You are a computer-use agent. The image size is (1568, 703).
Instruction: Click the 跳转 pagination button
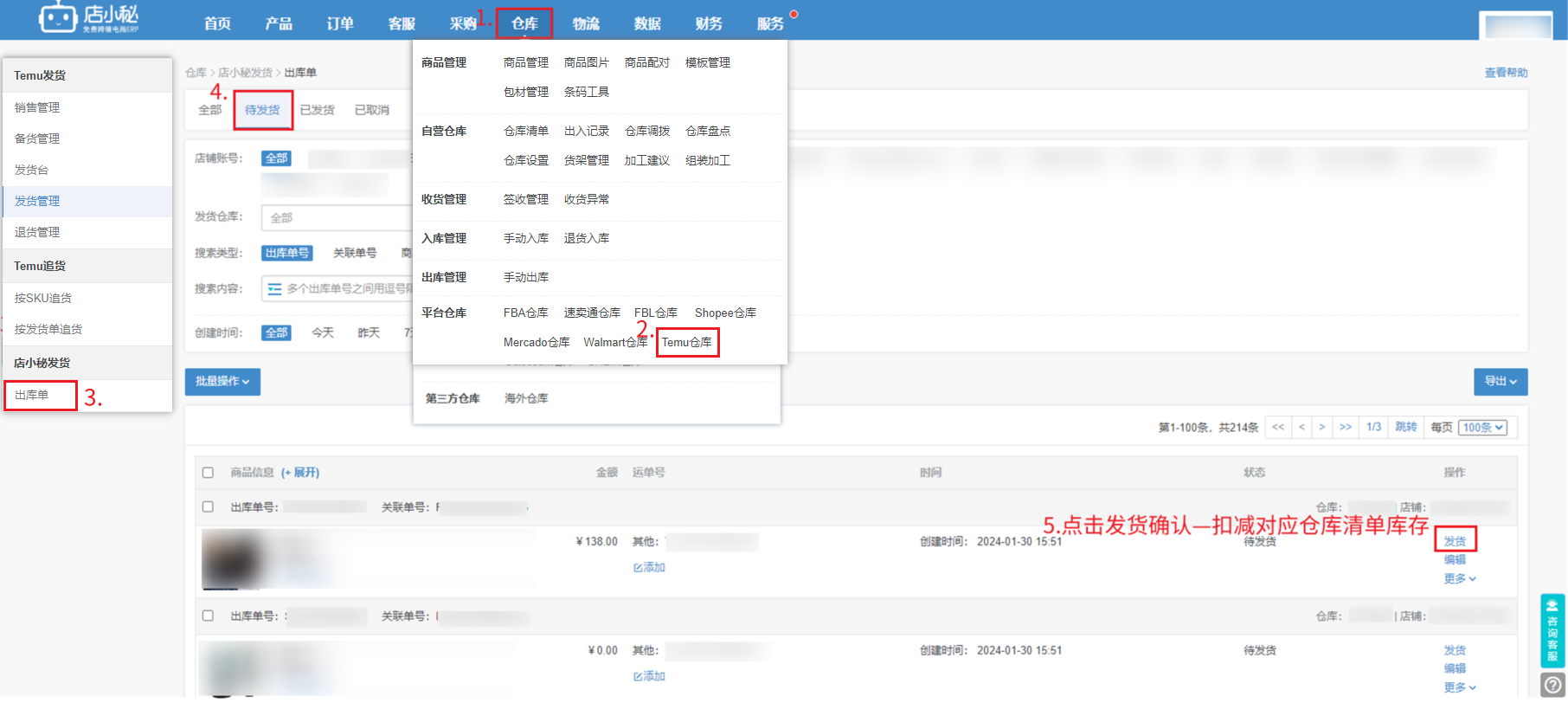(x=1406, y=427)
